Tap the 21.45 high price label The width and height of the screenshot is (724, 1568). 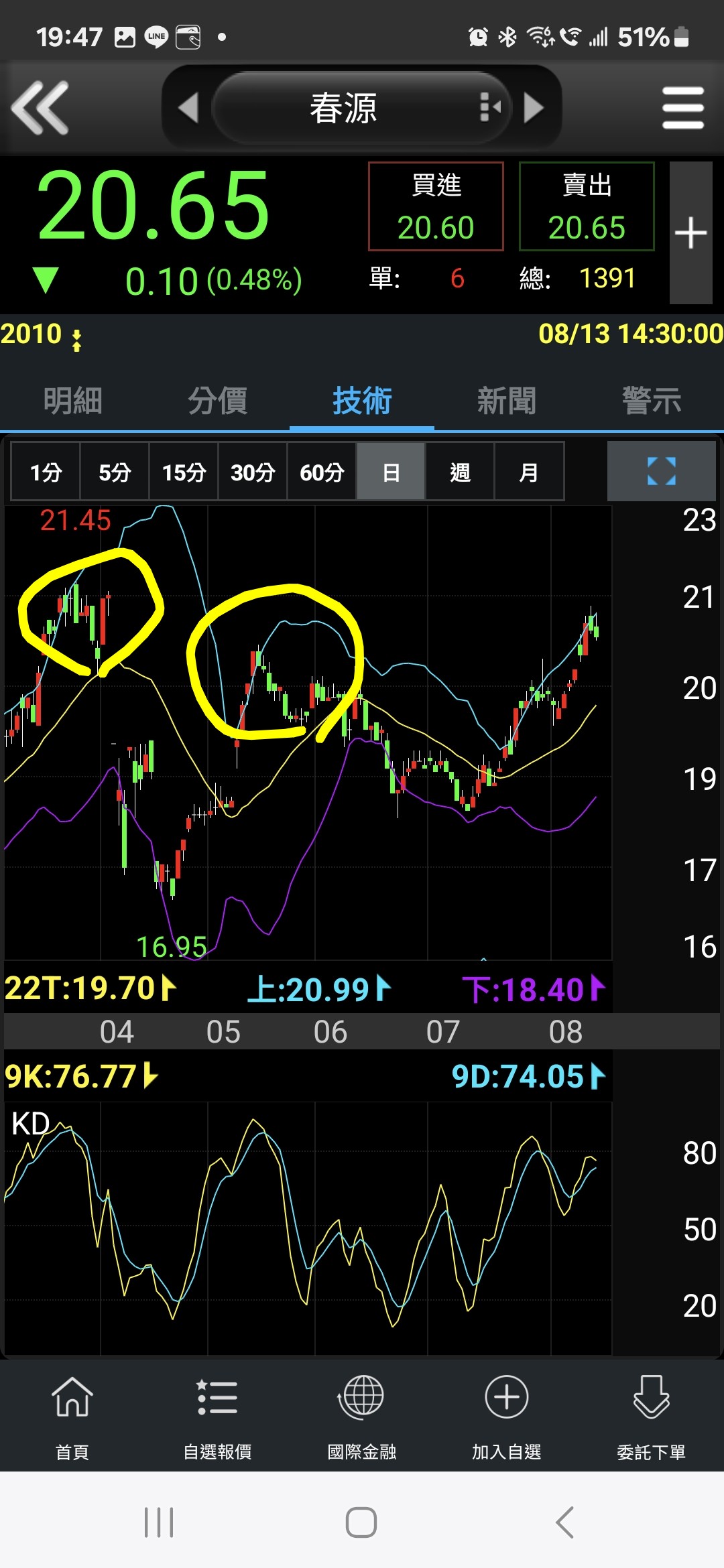tap(75, 521)
